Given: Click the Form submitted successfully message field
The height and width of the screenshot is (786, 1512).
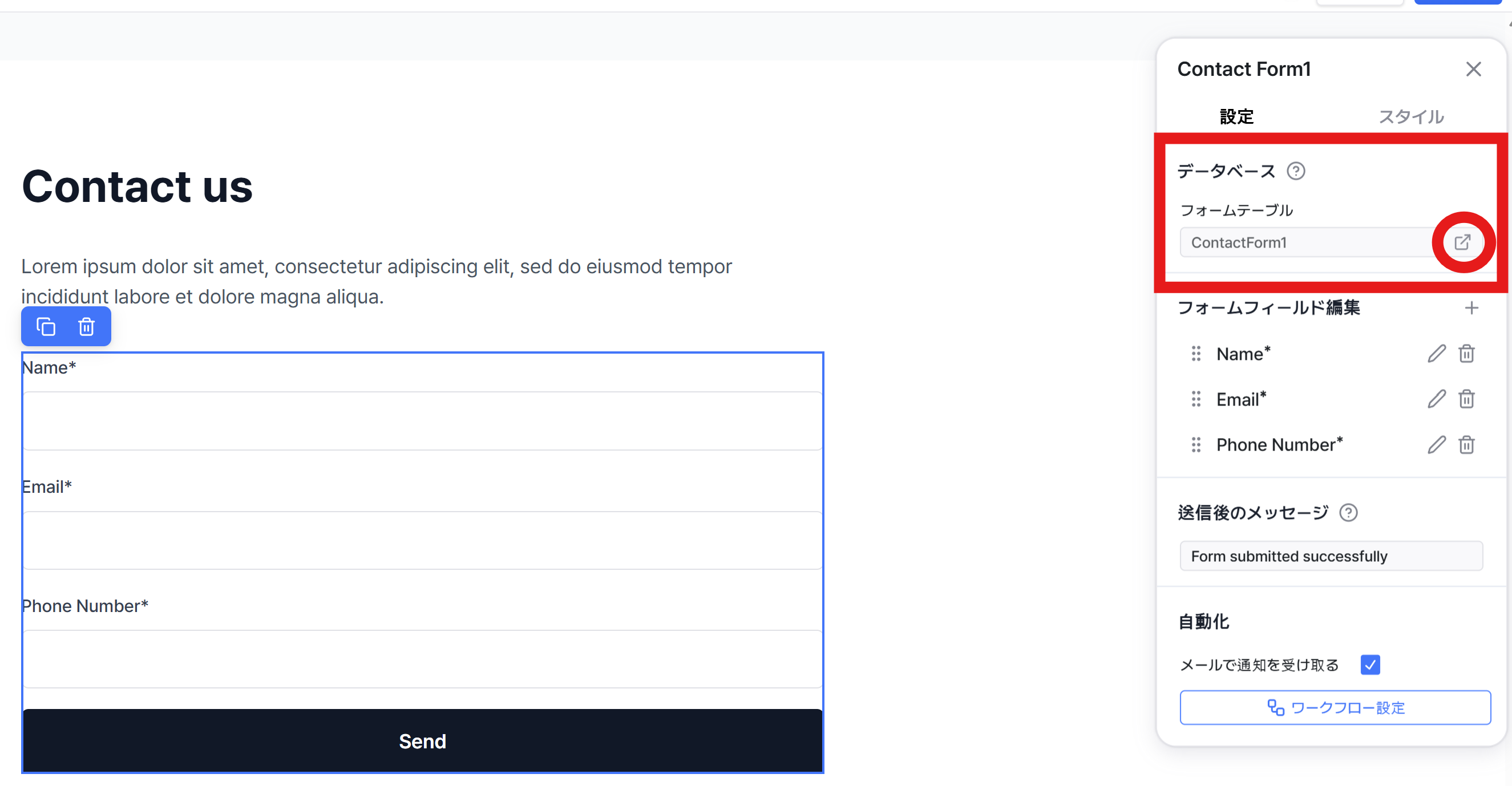Looking at the screenshot, I should pyautogui.click(x=1331, y=556).
